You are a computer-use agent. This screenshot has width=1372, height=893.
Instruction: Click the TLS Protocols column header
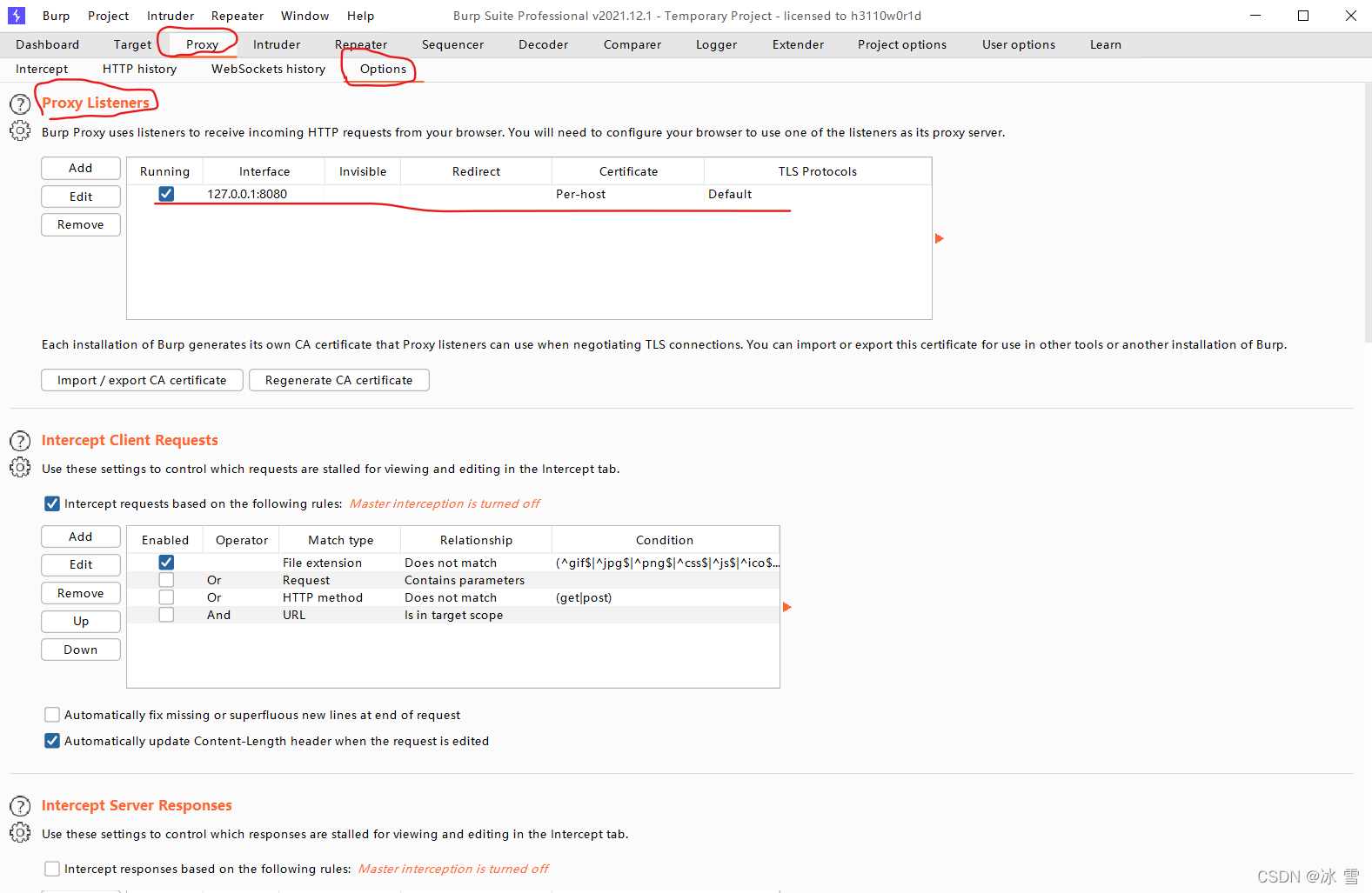pos(818,171)
